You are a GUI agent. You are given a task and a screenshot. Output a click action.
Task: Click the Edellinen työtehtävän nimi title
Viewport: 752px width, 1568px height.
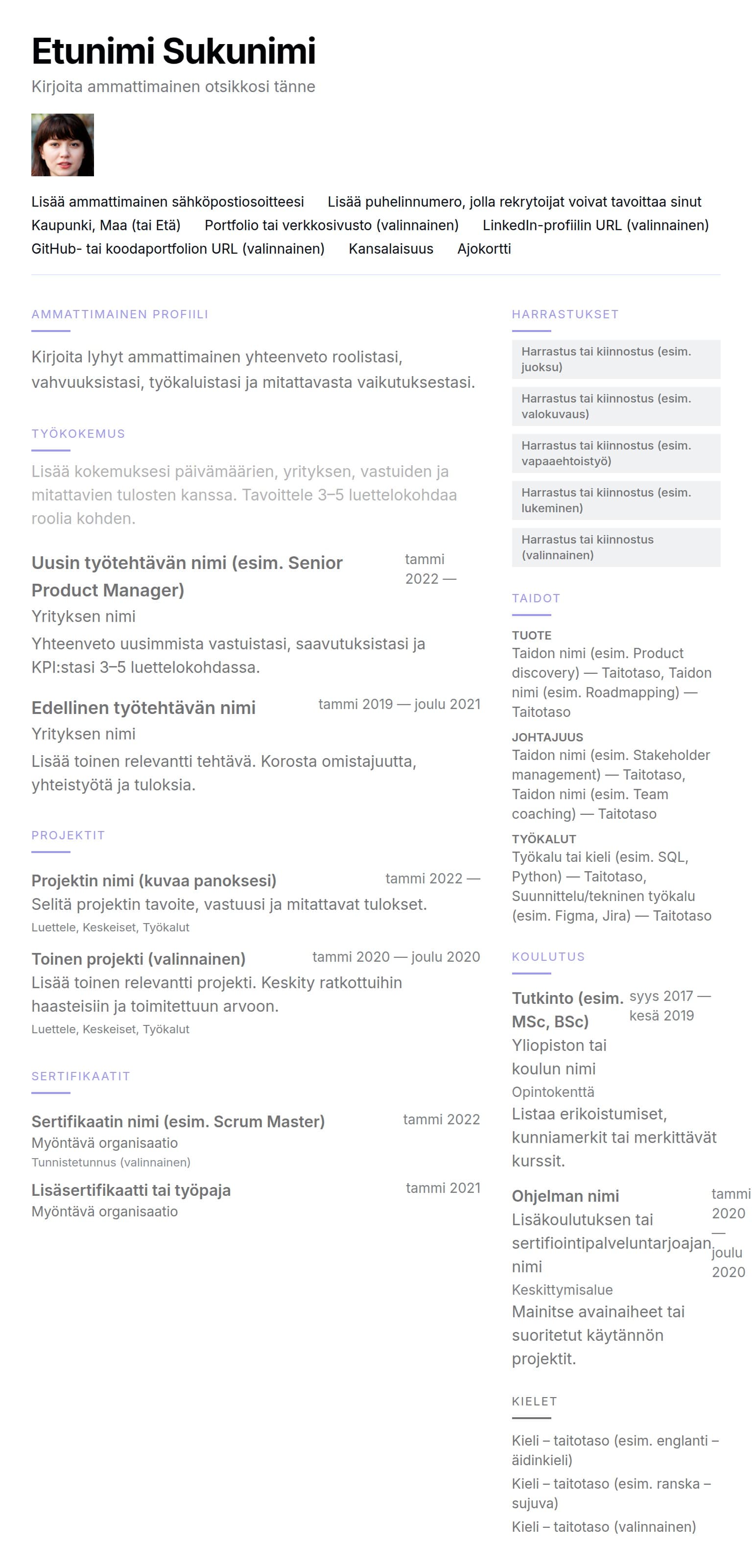(x=143, y=708)
